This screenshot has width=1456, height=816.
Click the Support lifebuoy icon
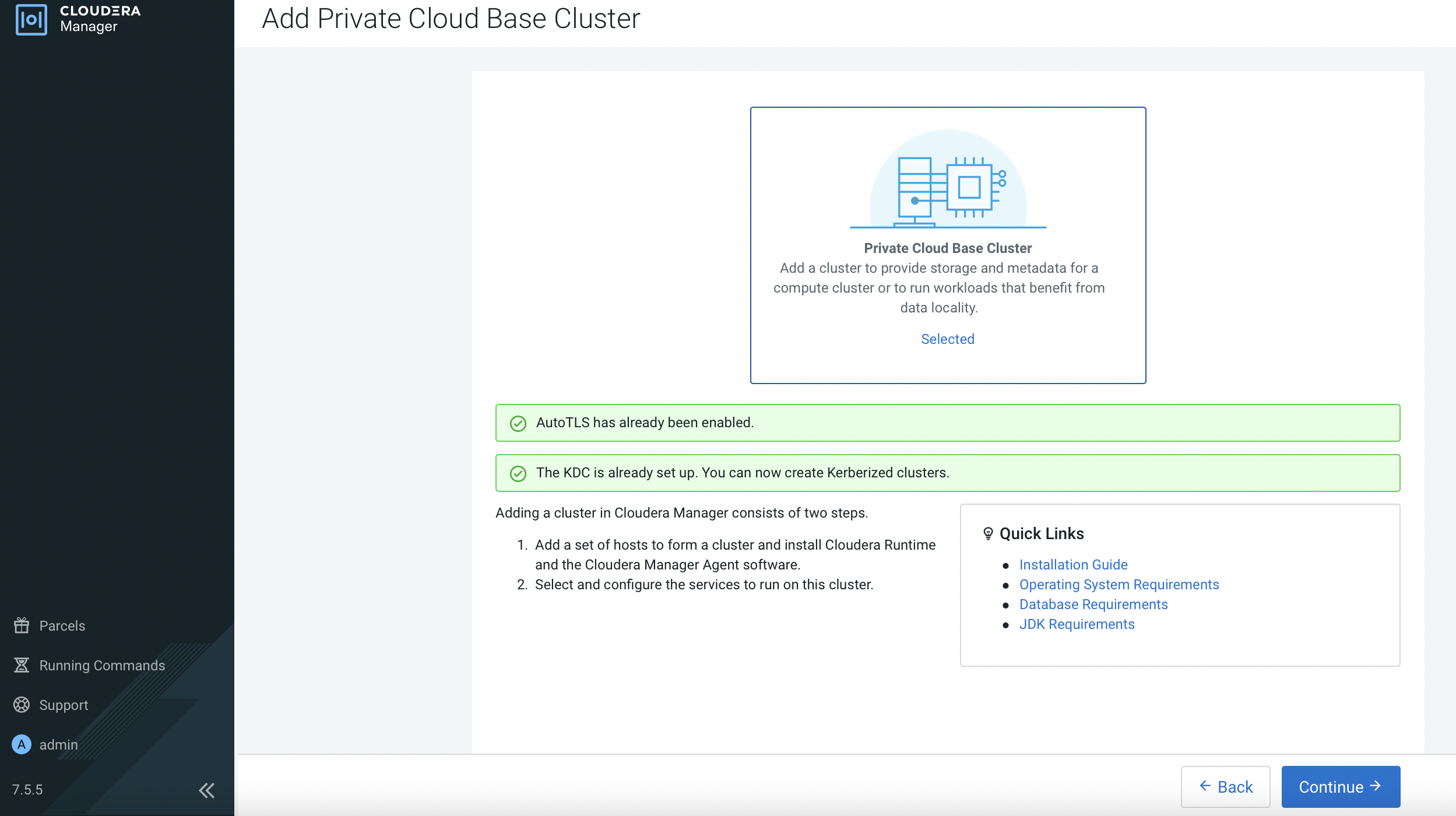point(22,705)
